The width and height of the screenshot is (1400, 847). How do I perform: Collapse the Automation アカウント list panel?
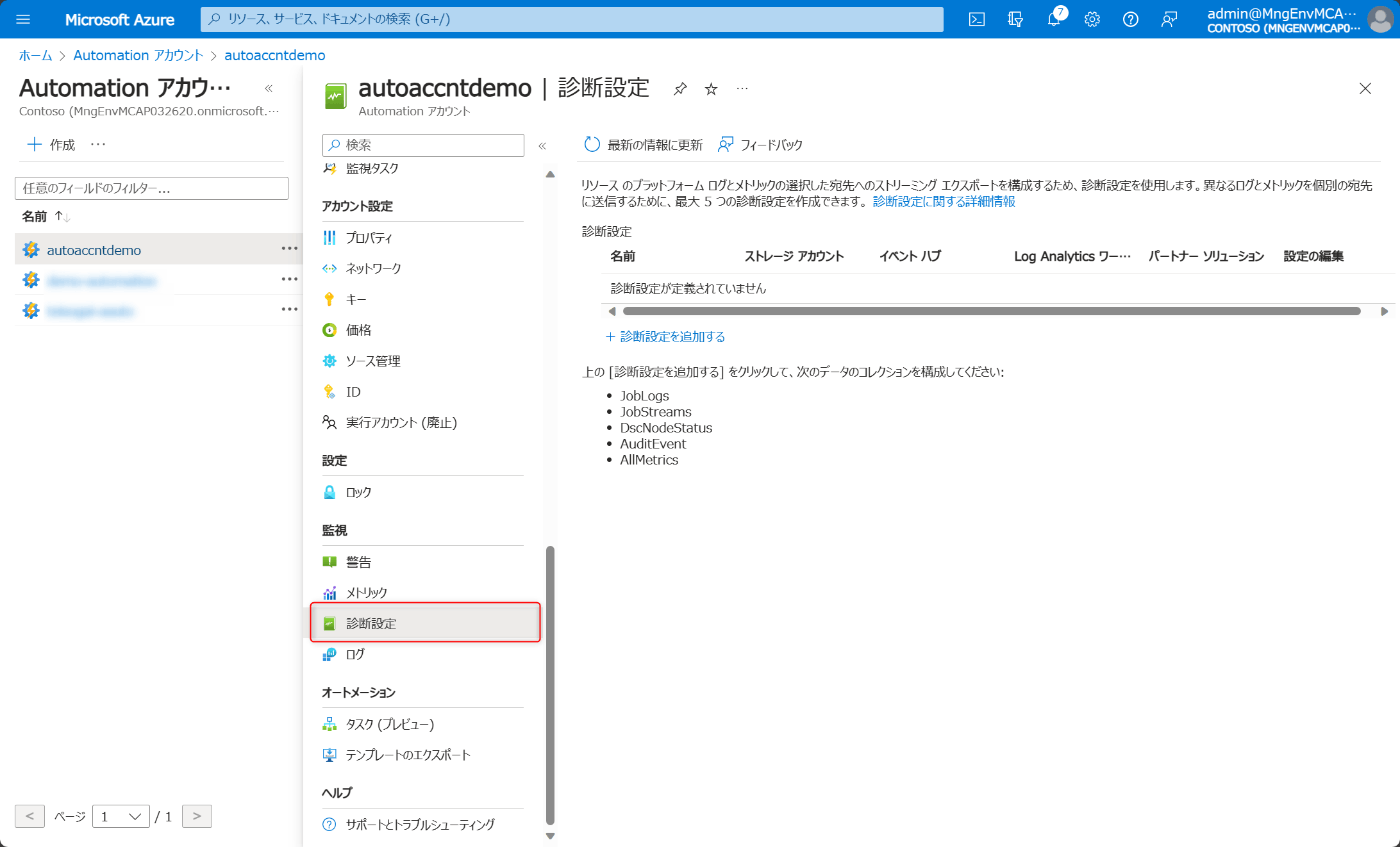pyautogui.click(x=268, y=89)
